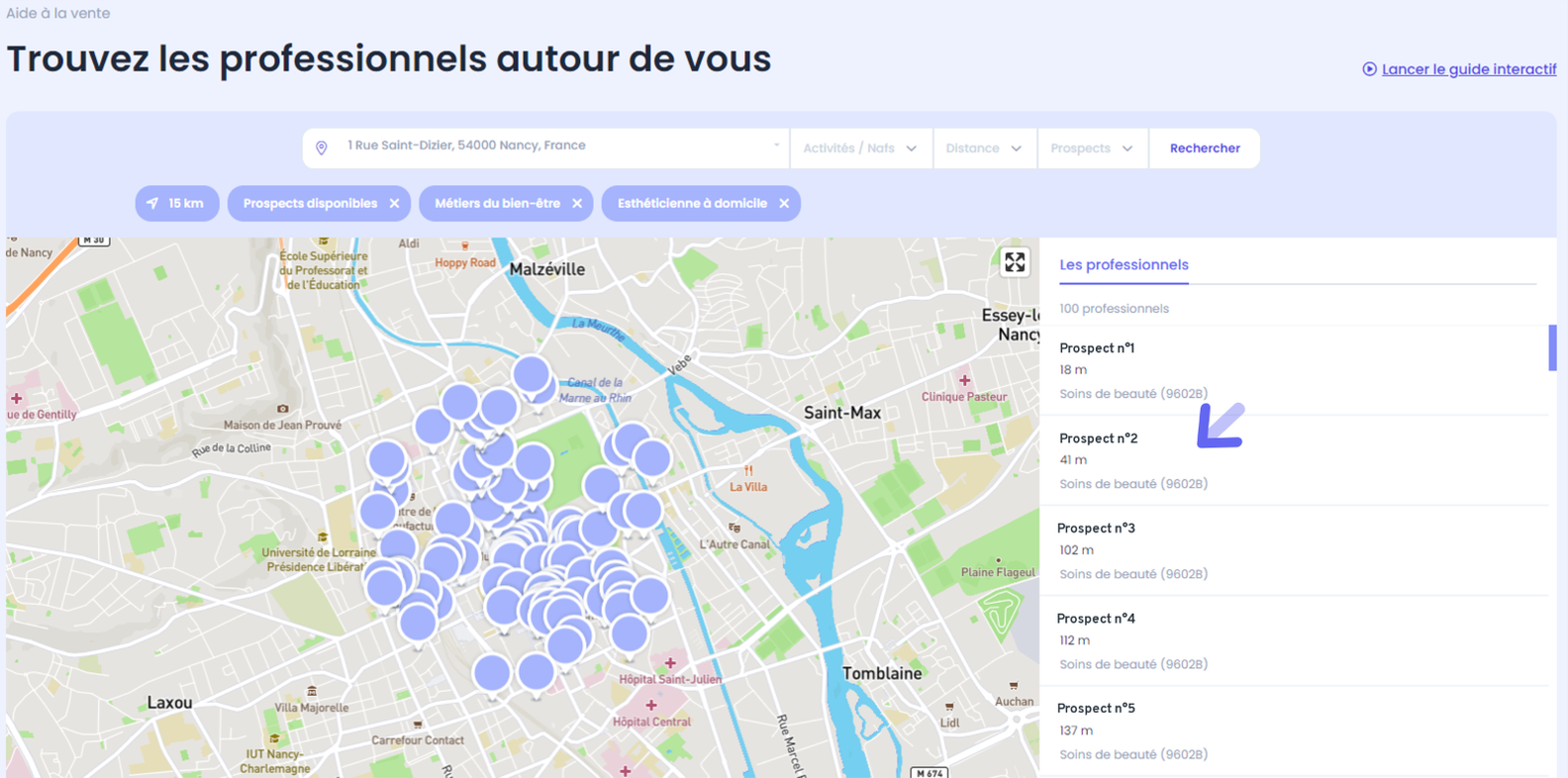
Task: Select Prospect n°5 at 137 m
Action: coord(1294,730)
